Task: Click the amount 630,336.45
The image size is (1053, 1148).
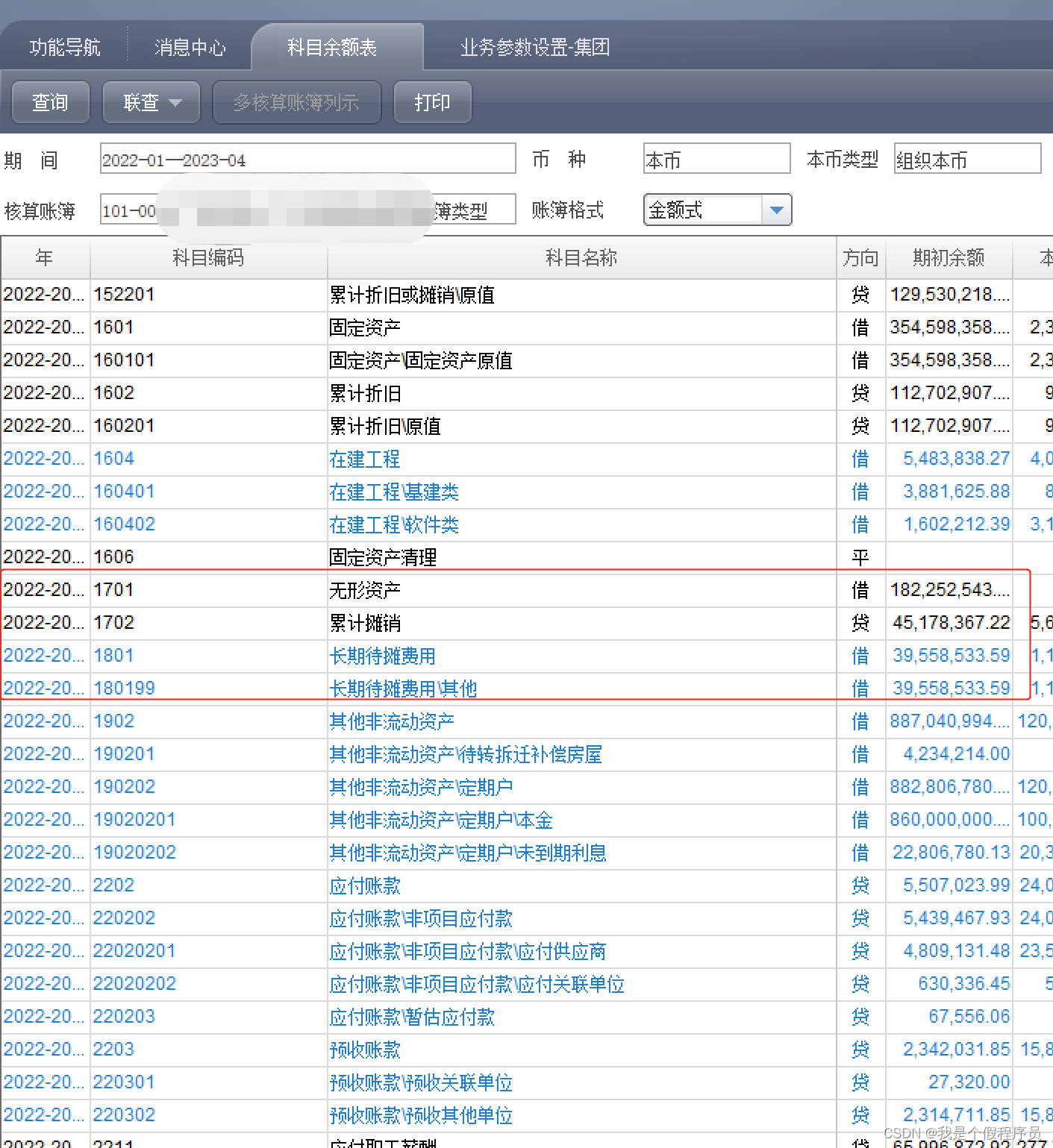Action: click(x=963, y=984)
